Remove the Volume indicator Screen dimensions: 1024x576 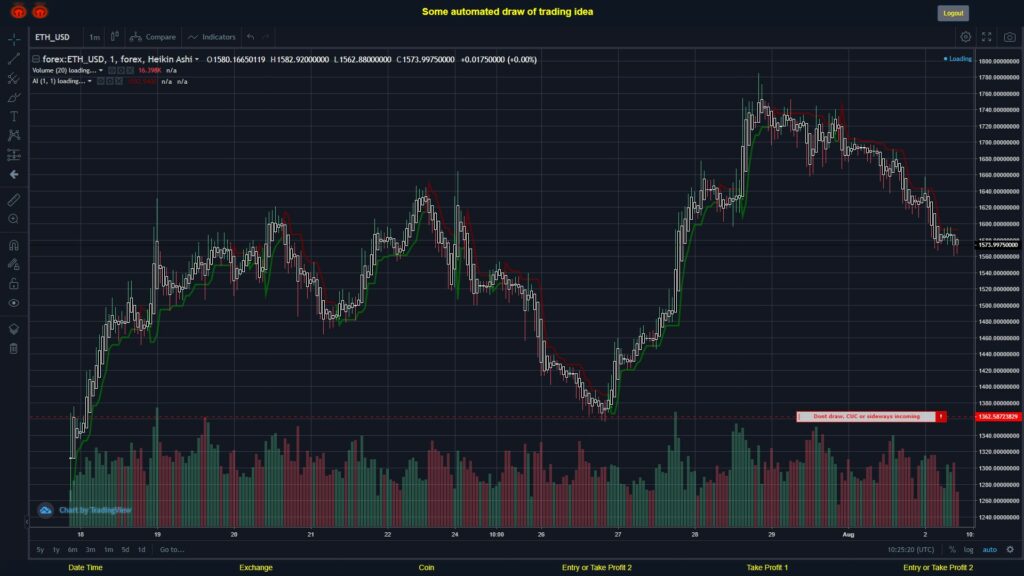tap(130, 71)
